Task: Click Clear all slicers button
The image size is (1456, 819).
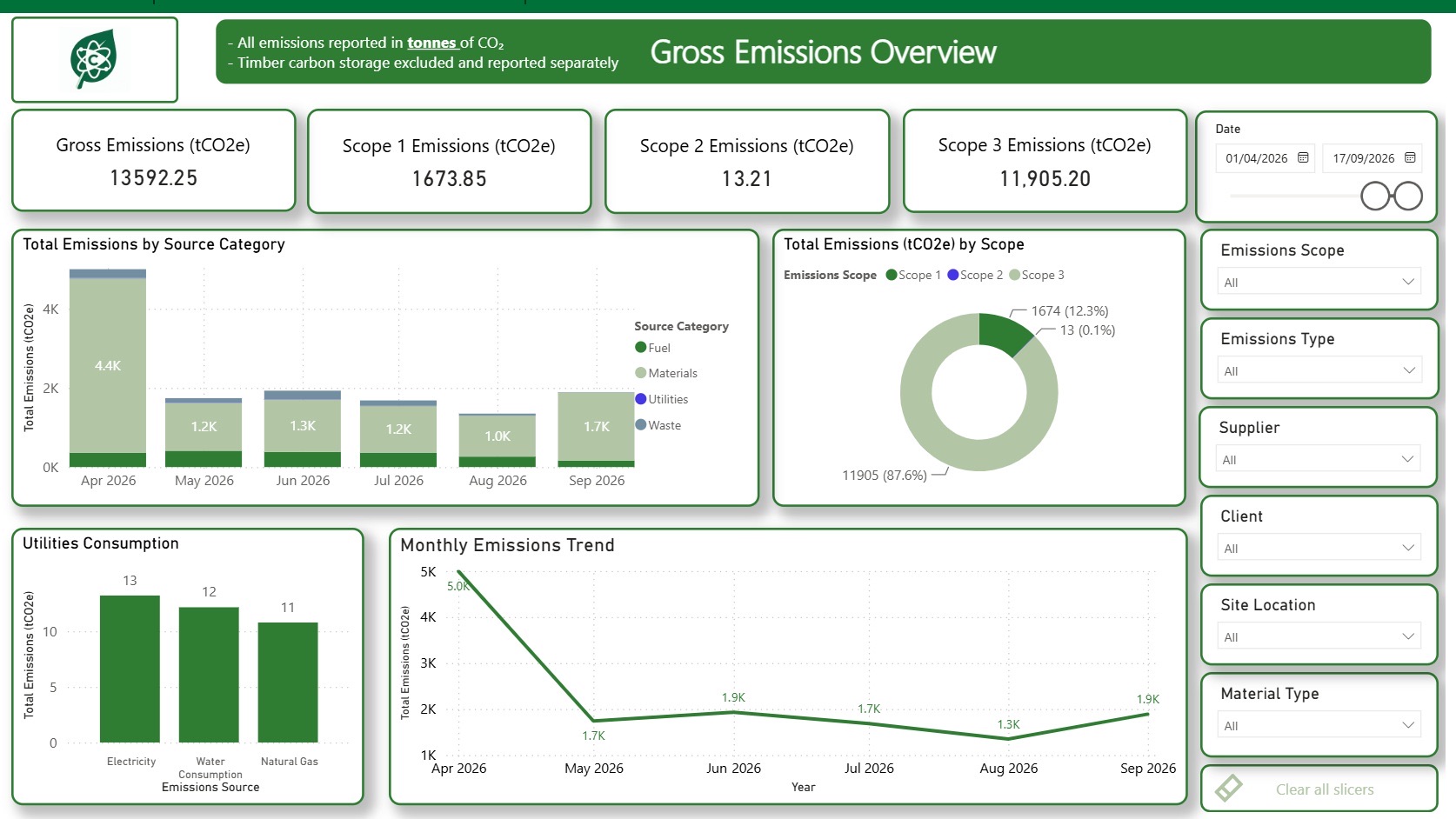Action: point(1319,789)
